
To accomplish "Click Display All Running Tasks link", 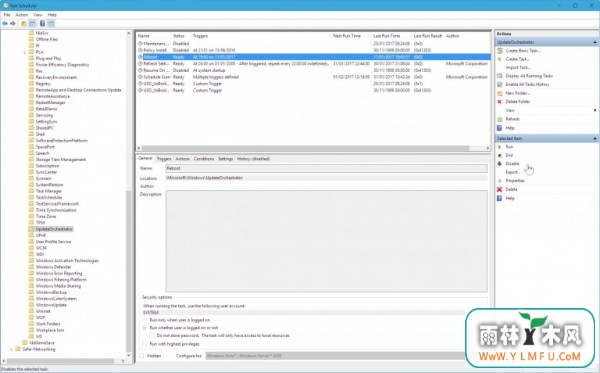I will click(529, 76).
